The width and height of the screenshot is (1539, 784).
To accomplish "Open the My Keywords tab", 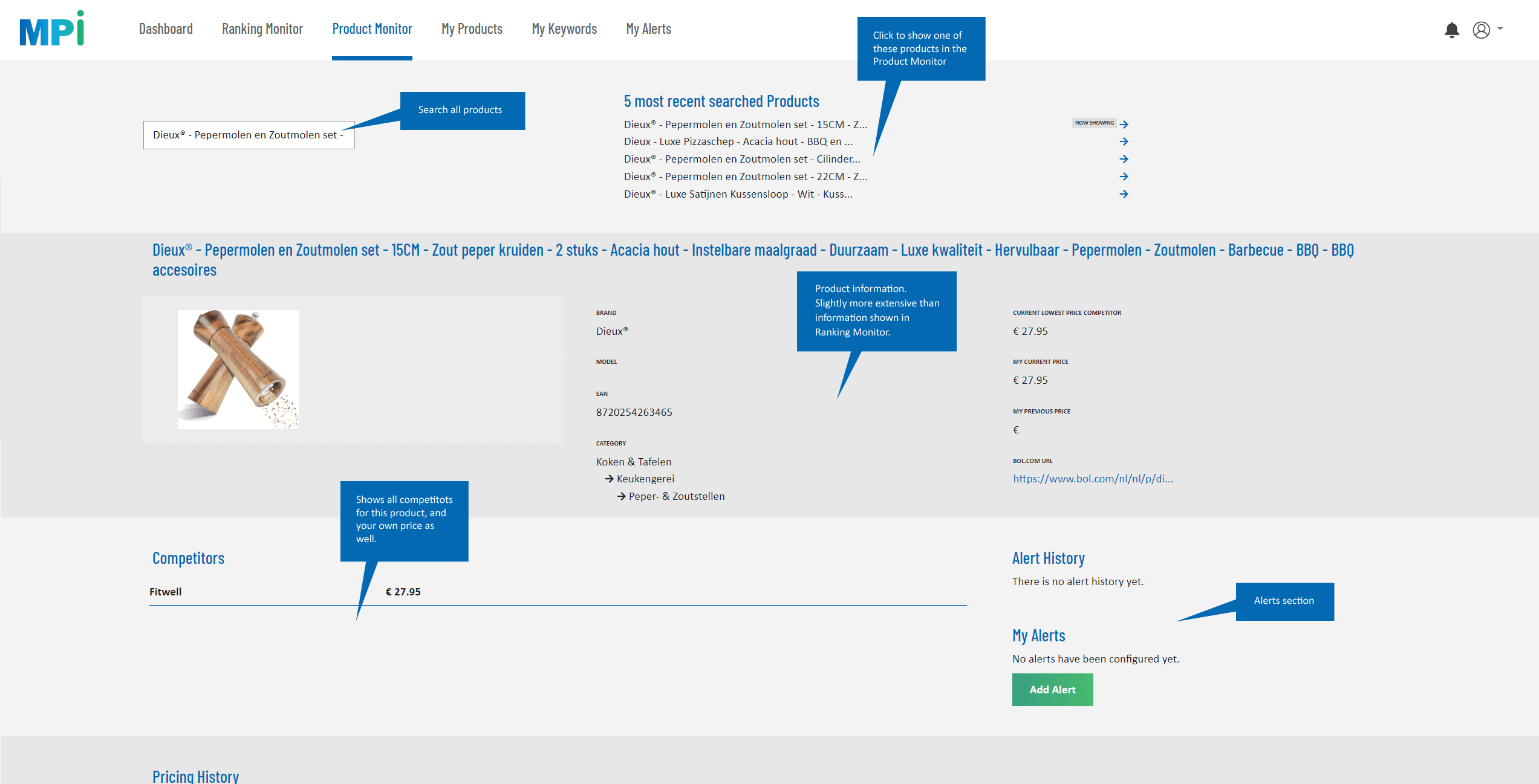I will [564, 29].
